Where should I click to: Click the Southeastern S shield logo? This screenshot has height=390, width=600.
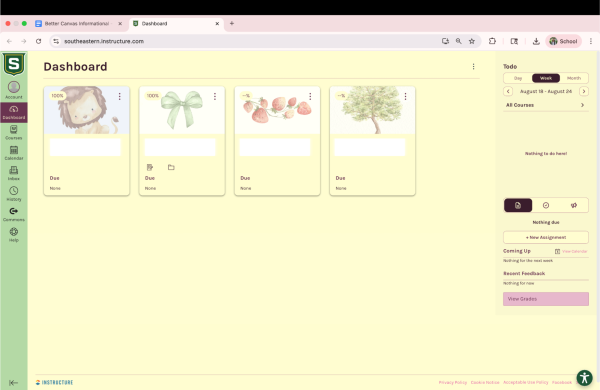[x=14, y=64]
